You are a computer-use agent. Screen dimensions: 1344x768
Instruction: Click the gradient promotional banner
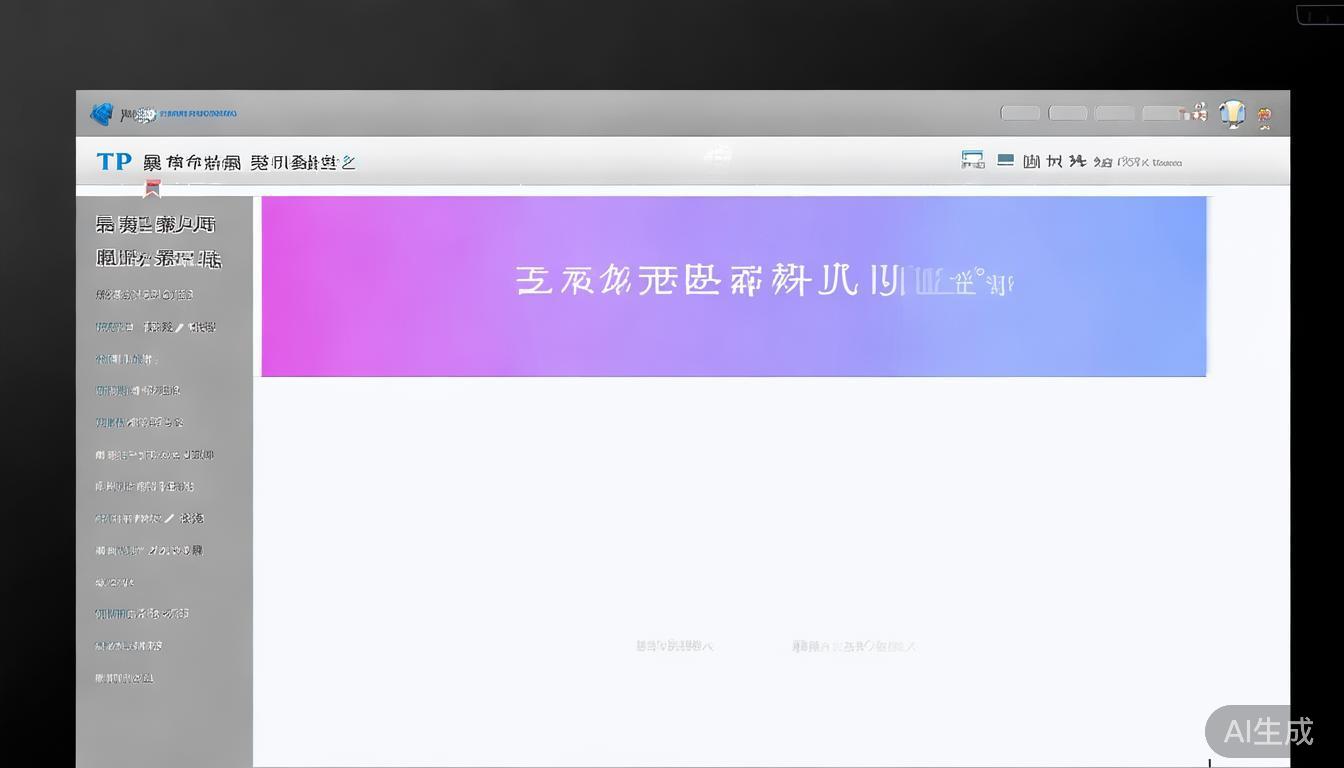(x=733, y=286)
